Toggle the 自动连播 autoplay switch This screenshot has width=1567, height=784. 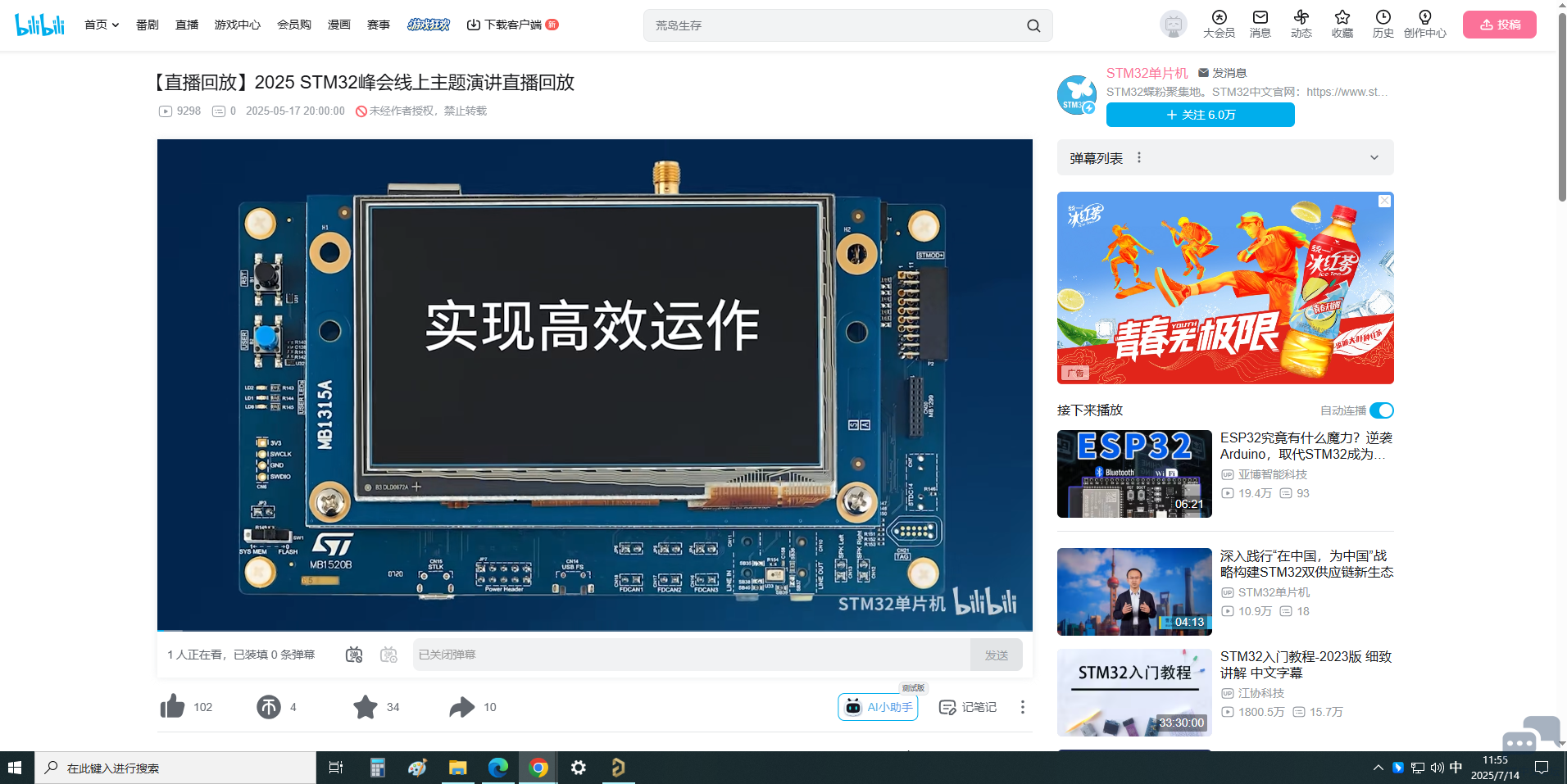(1382, 410)
